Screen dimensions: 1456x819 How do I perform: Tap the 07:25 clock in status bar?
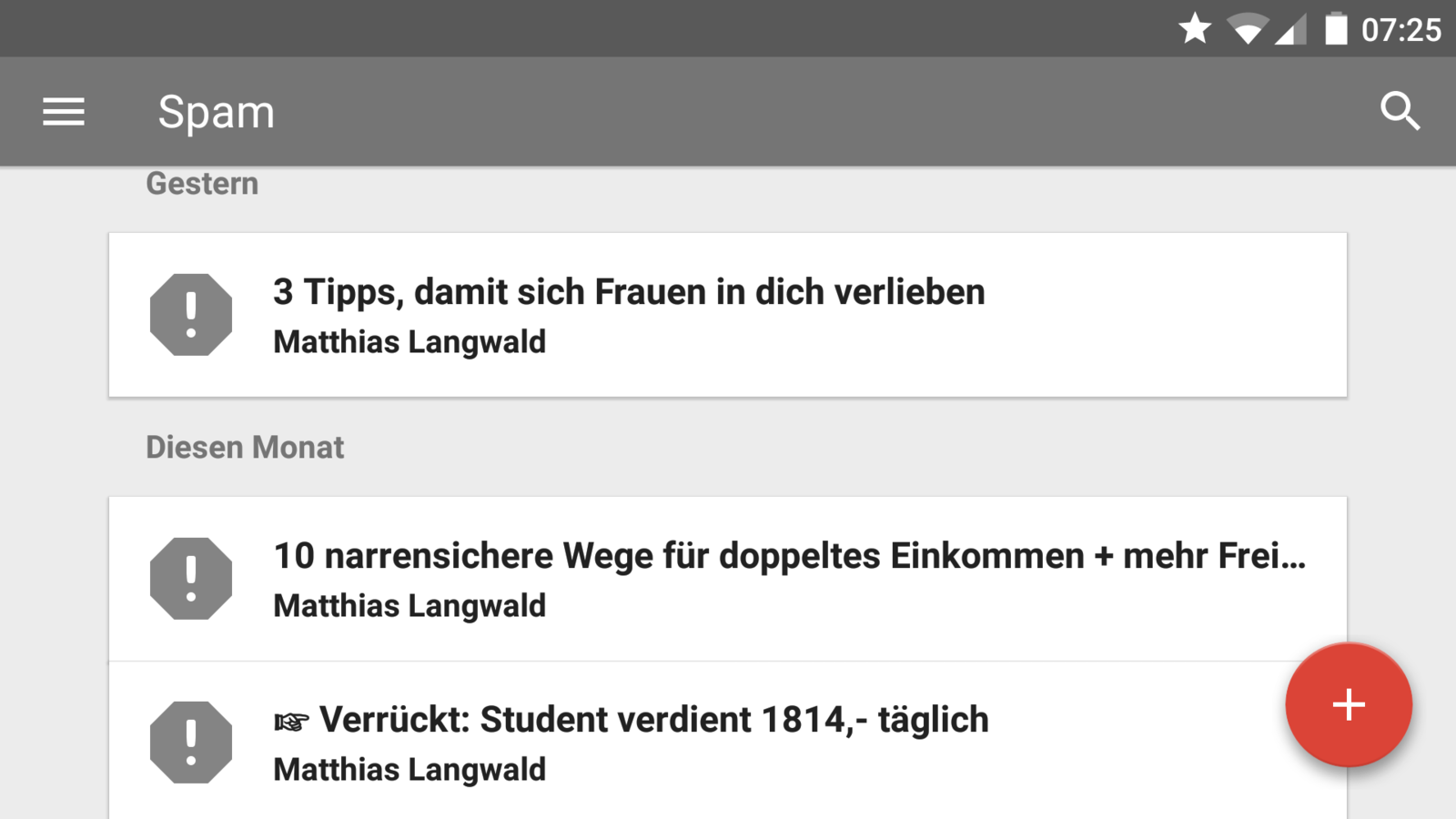pyautogui.click(x=1400, y=29)
